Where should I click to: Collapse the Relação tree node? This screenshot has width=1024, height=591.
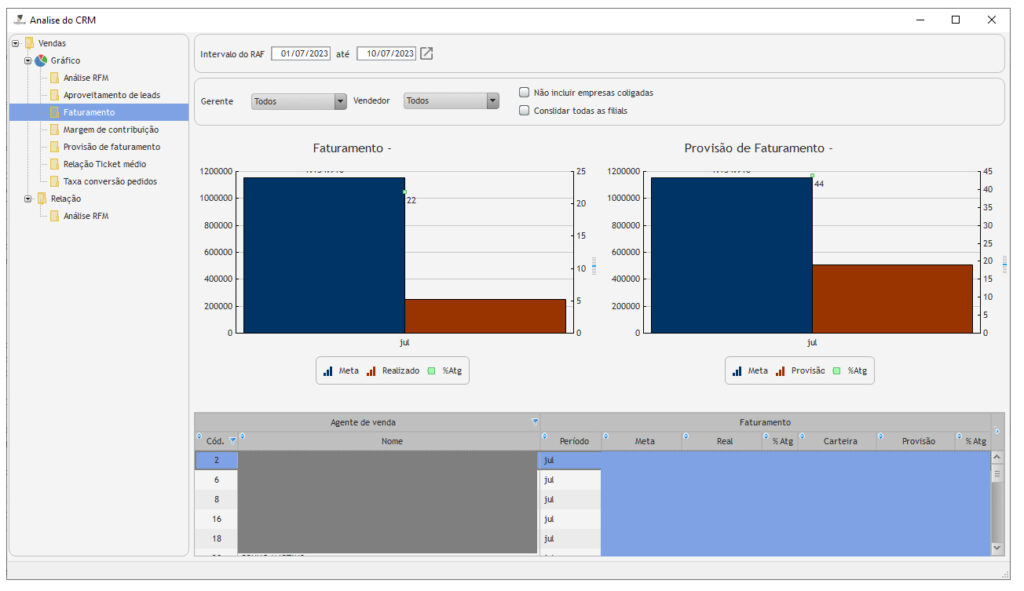28,199
